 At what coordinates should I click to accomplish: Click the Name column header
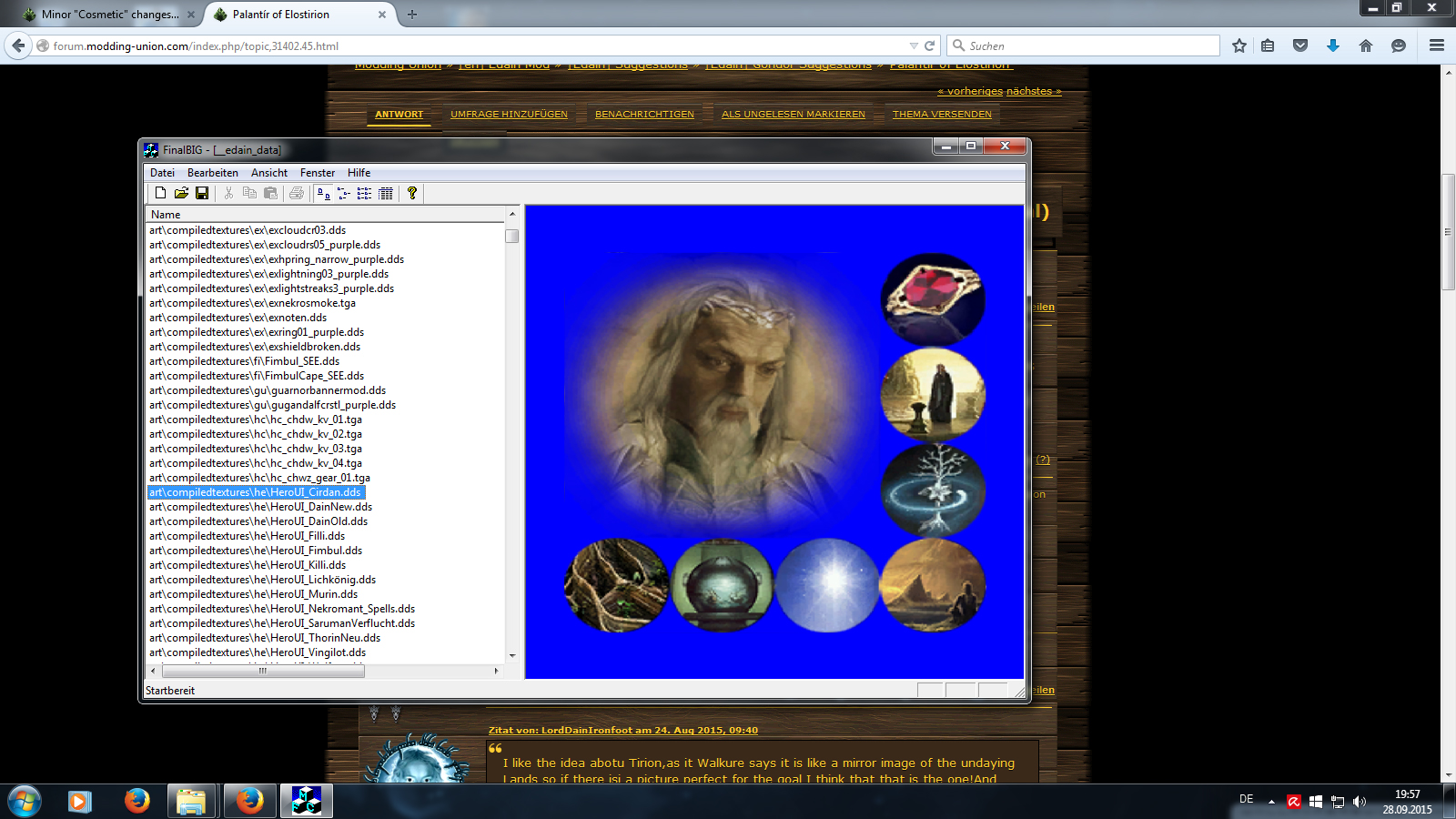(326, 215)
